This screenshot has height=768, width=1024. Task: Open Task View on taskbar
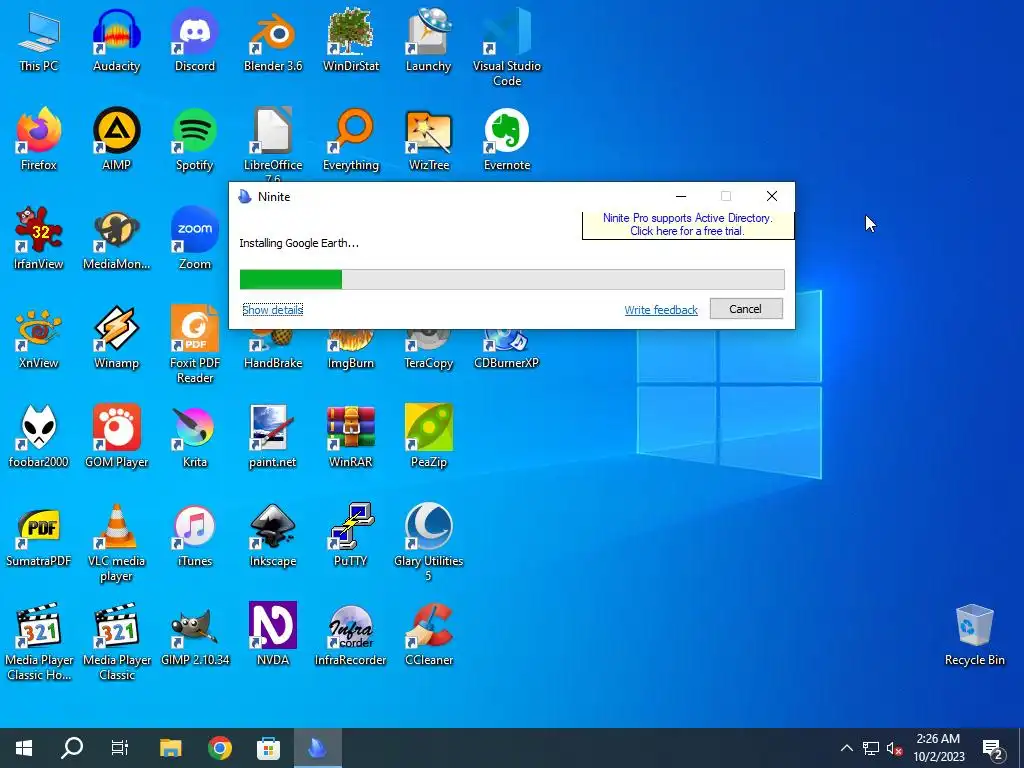pyautogui.click(x=120, y=748)
